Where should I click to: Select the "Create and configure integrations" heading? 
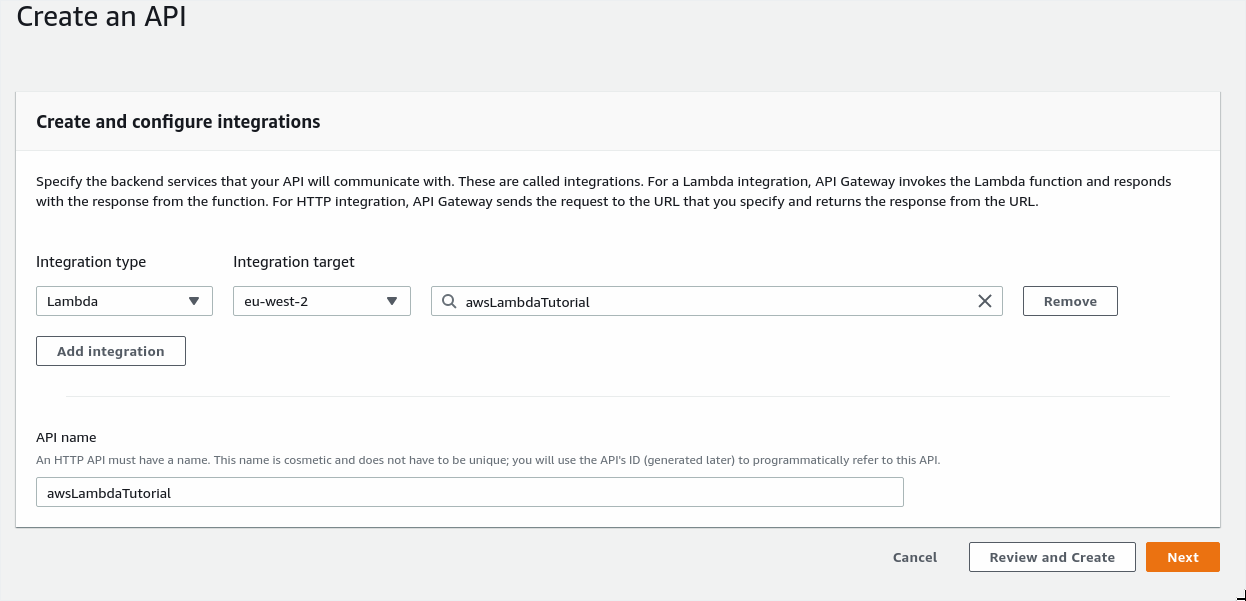coord(178,122)
